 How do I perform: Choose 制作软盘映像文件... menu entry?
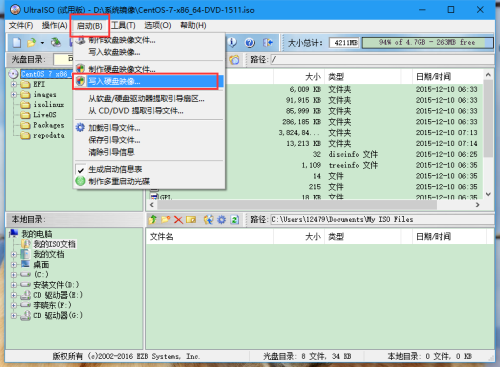point(149,40)
